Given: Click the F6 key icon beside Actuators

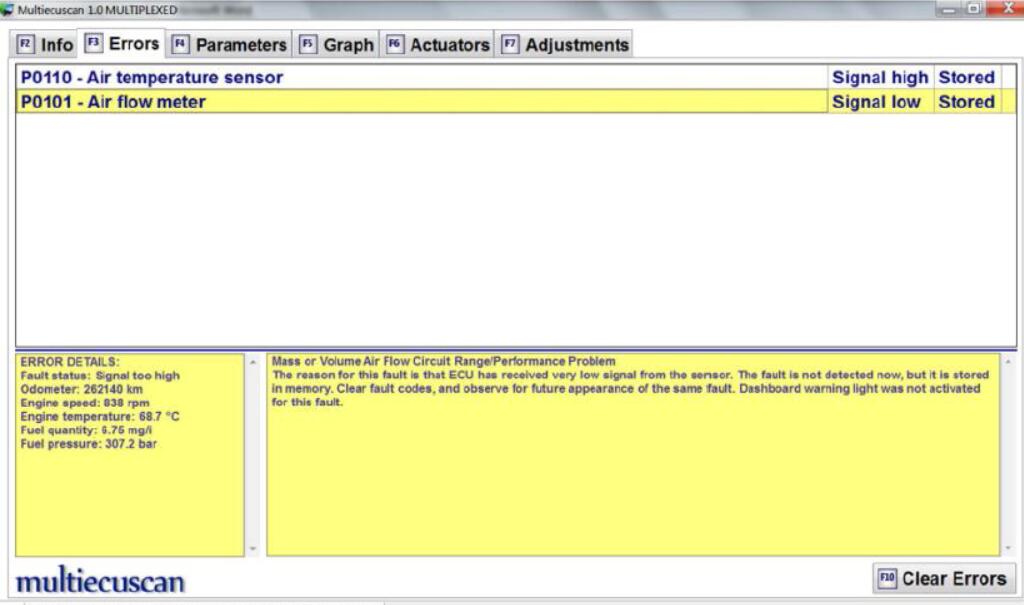Looking at the screenshot, I should pyautogui.click(x=394, y=44).
